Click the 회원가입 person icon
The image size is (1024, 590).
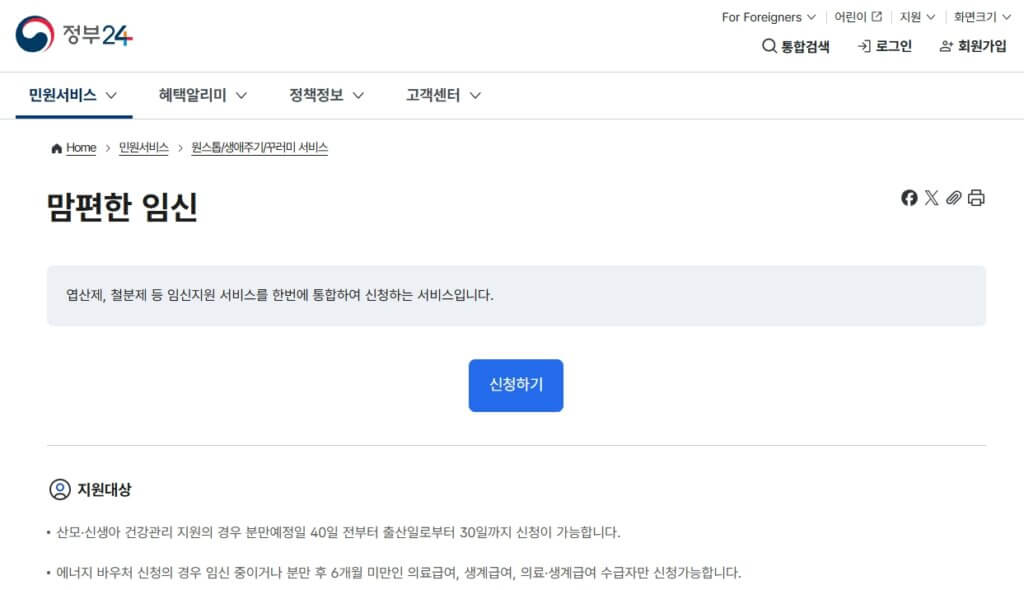(x=946, y=46)
